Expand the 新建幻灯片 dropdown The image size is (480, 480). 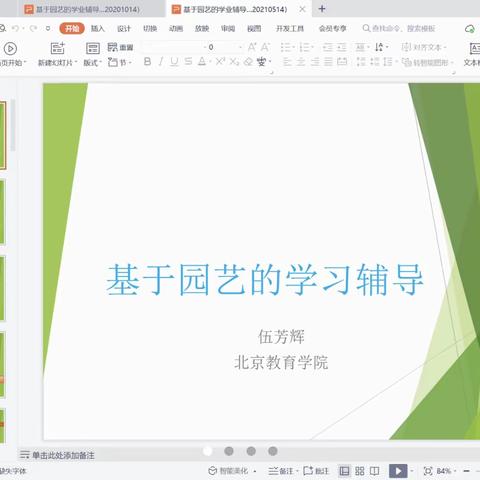pos(76,62)
